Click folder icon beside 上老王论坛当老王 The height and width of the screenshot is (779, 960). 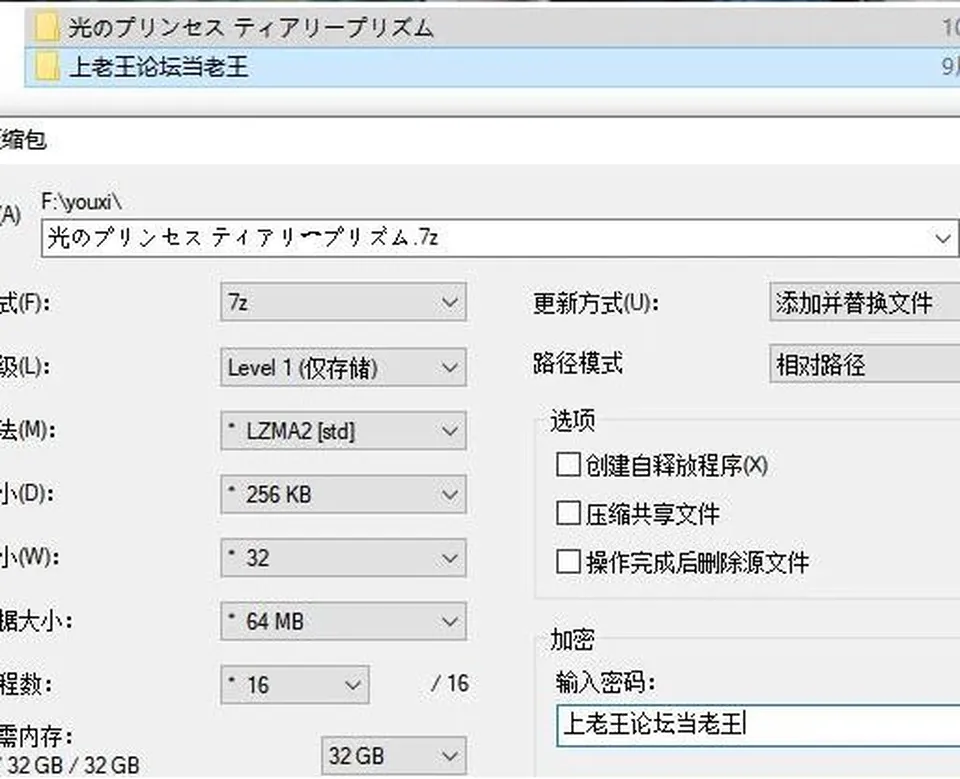tap(47, 66)
